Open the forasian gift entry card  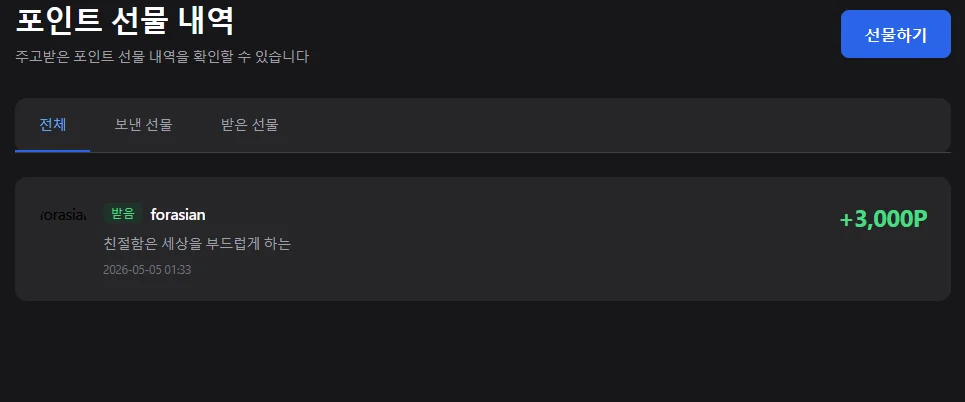pos(482,239)
